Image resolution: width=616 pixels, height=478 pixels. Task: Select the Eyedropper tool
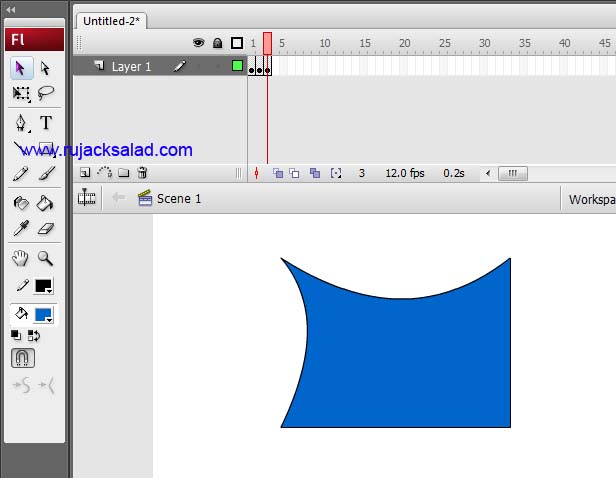(x=21, y=228)
